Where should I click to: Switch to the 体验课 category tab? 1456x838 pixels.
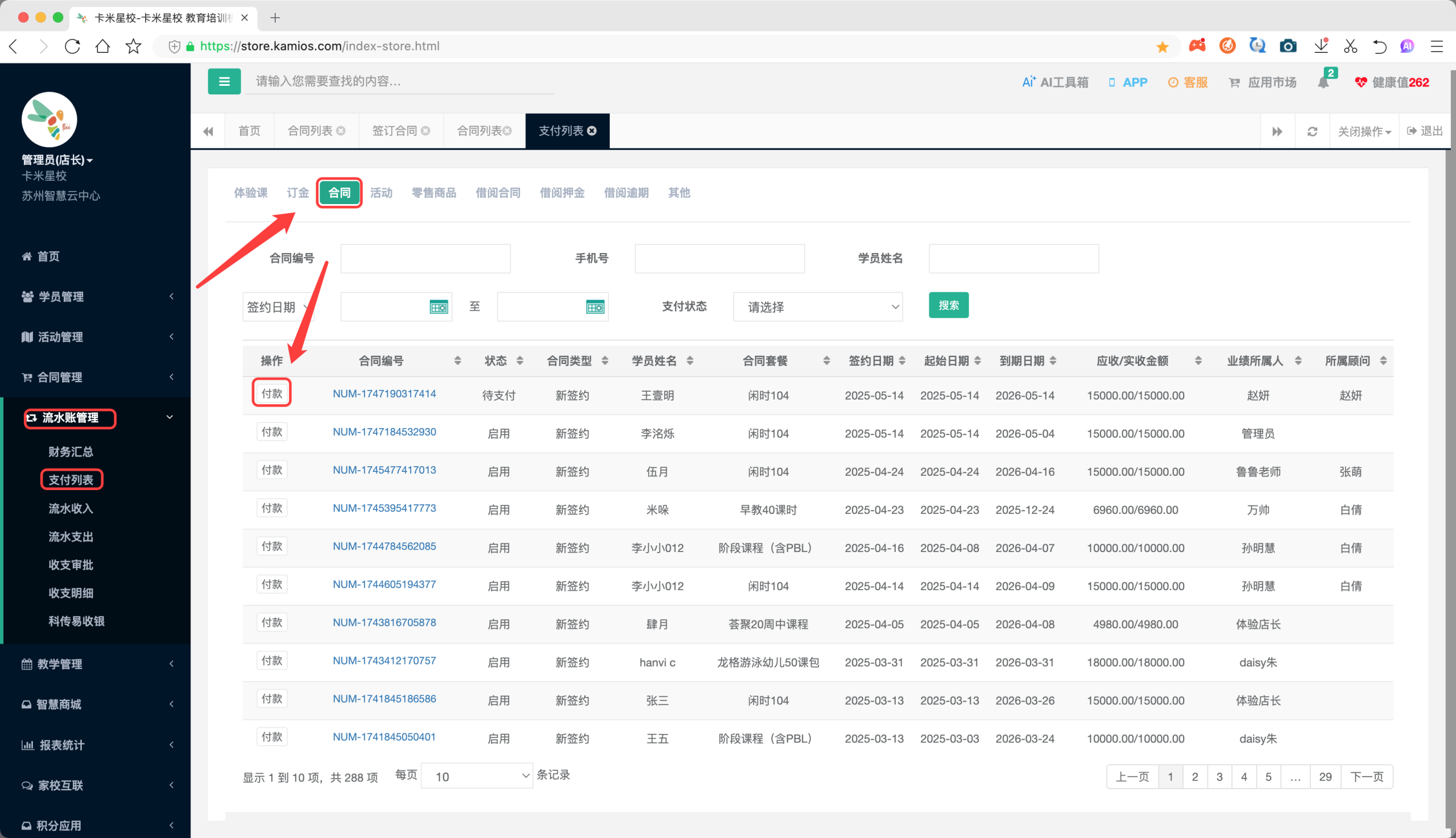[250, 193]
